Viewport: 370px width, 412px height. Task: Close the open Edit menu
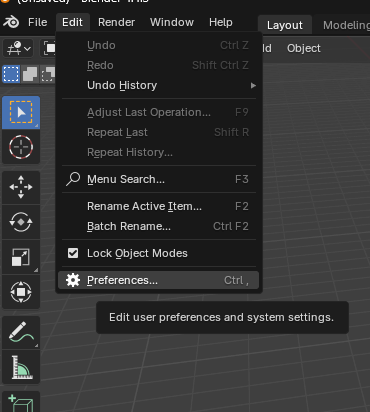point(72,22)
